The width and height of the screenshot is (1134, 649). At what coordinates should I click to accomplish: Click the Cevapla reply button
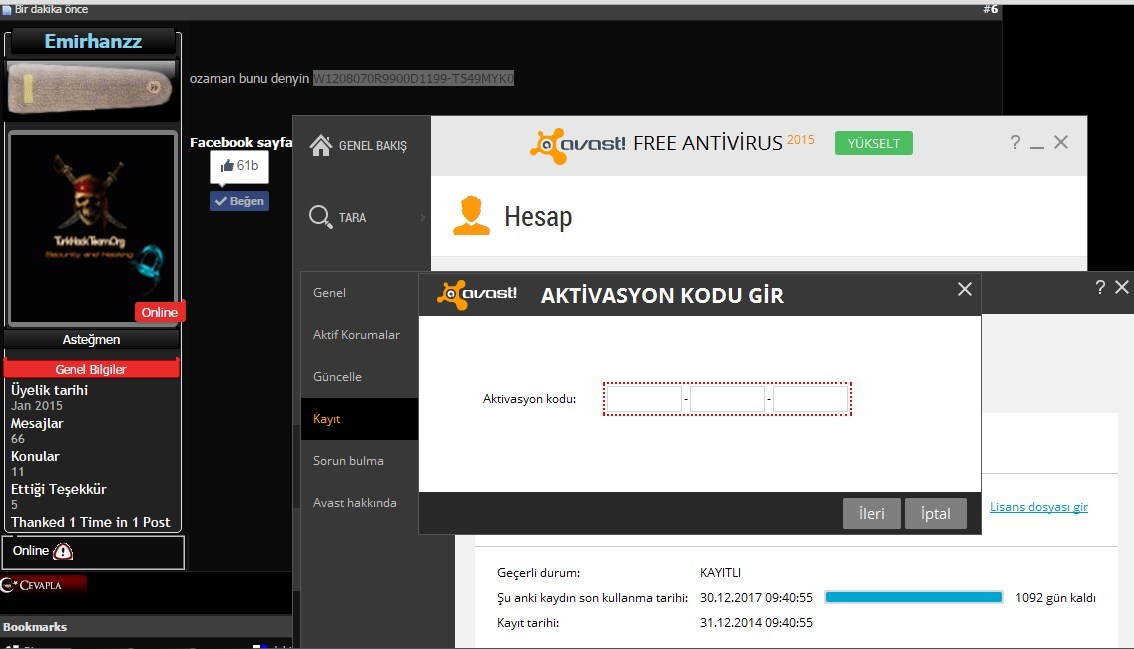(43, 585)
